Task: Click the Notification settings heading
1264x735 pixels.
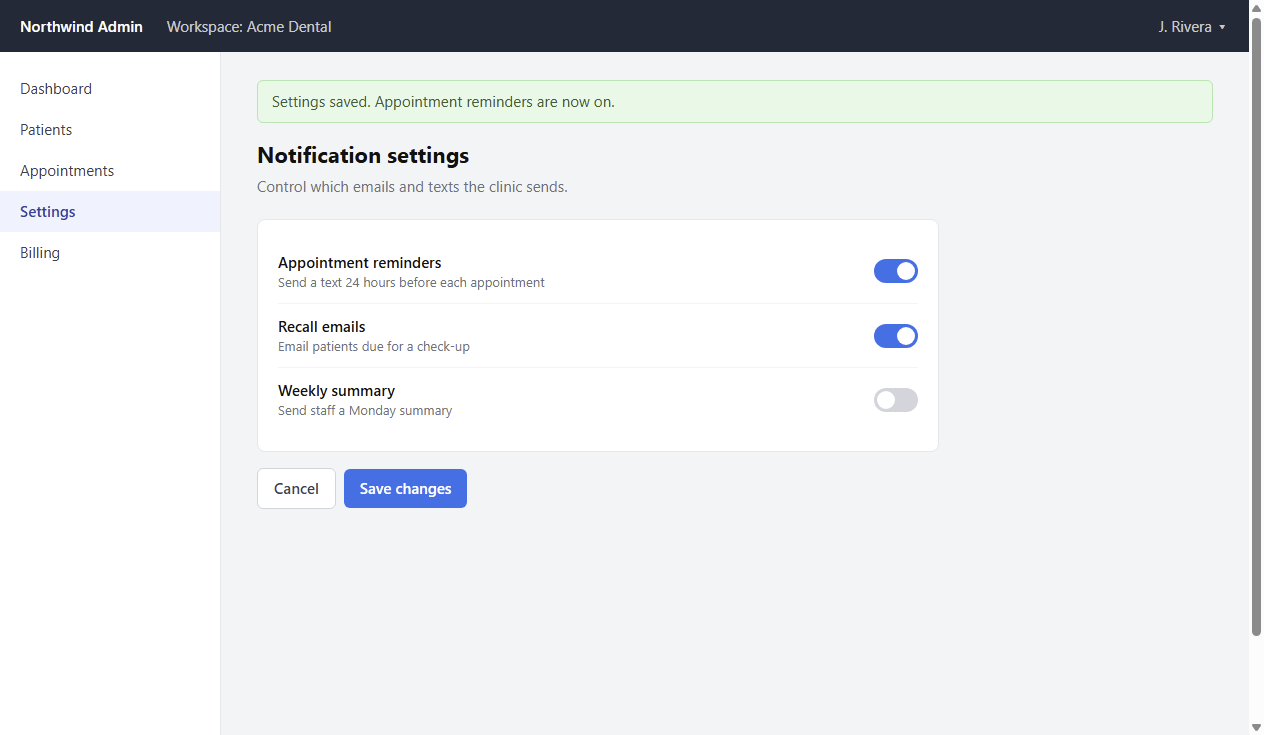Action: (x=363, y=155)
